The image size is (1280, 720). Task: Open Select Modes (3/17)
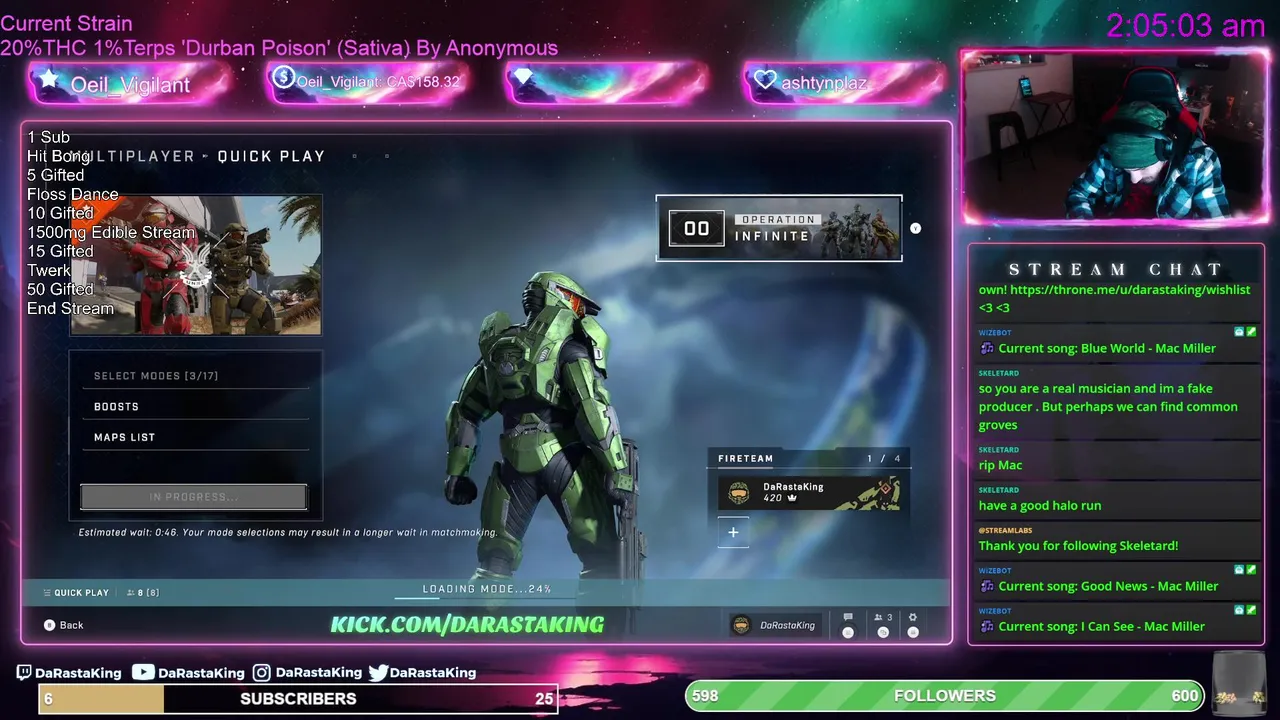194,376
